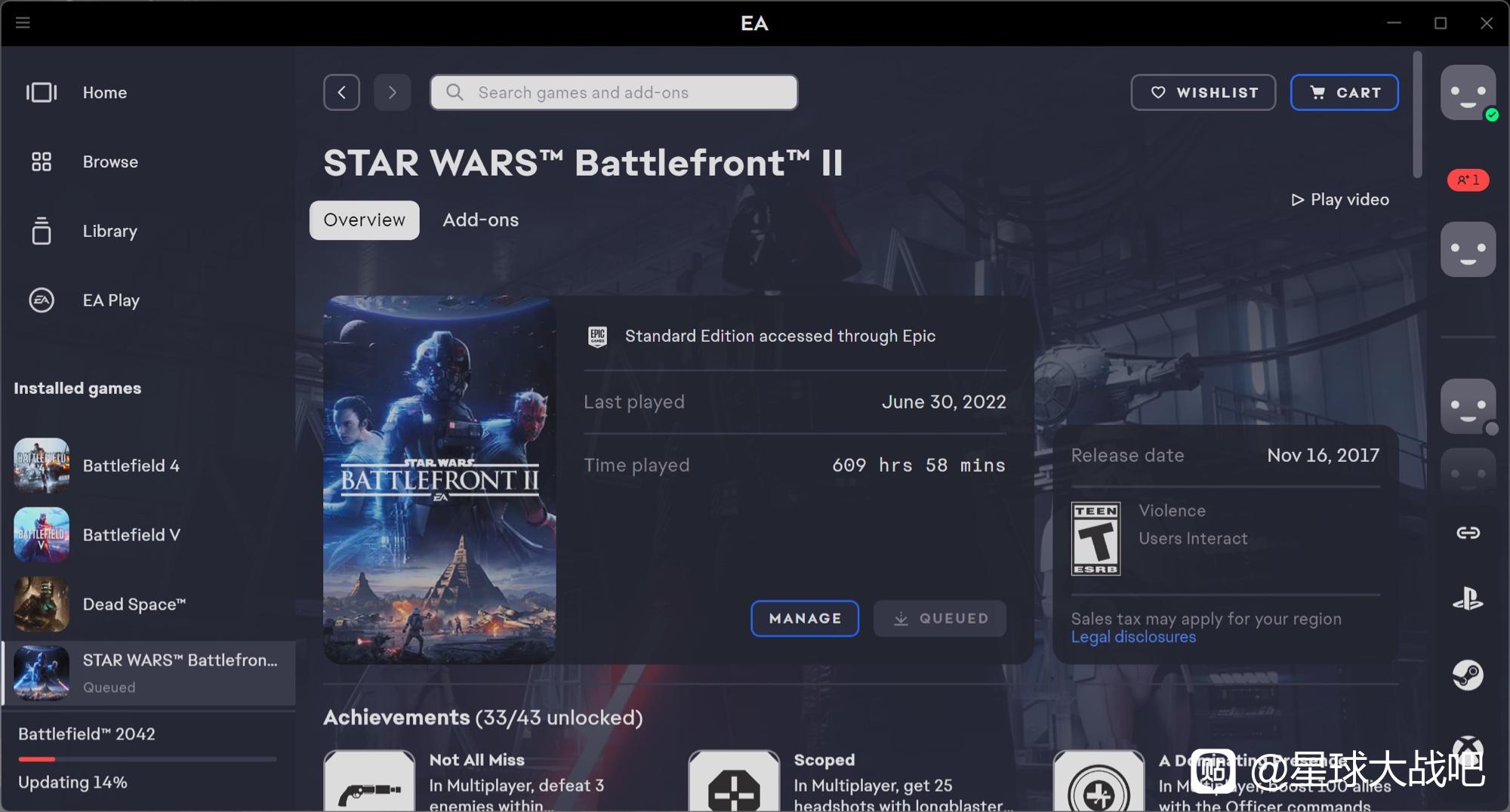
Task: Open the hamburger menu icon
Action: (x=23, y=23)
